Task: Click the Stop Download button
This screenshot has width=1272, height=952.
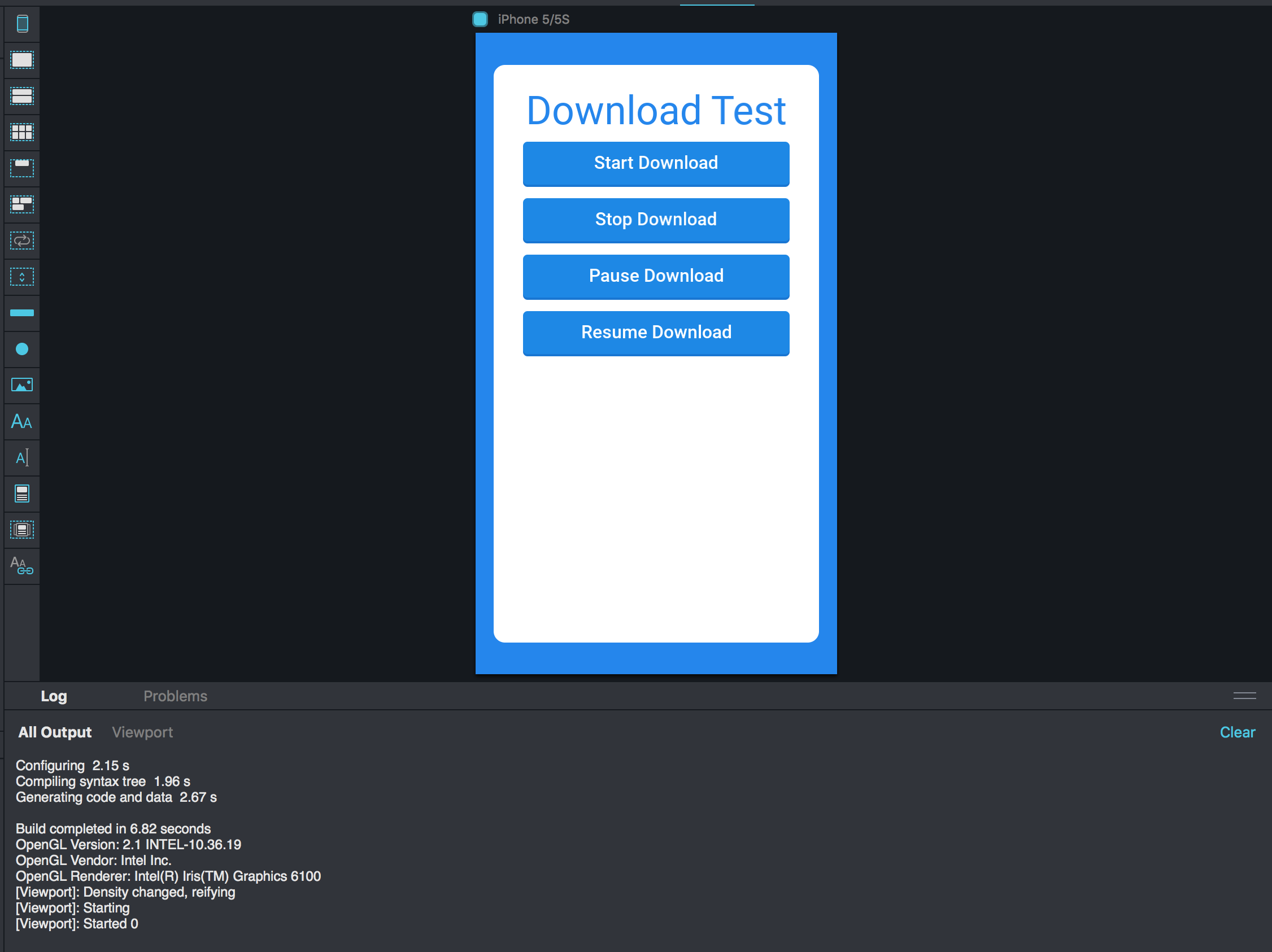Action: (656, 220)
